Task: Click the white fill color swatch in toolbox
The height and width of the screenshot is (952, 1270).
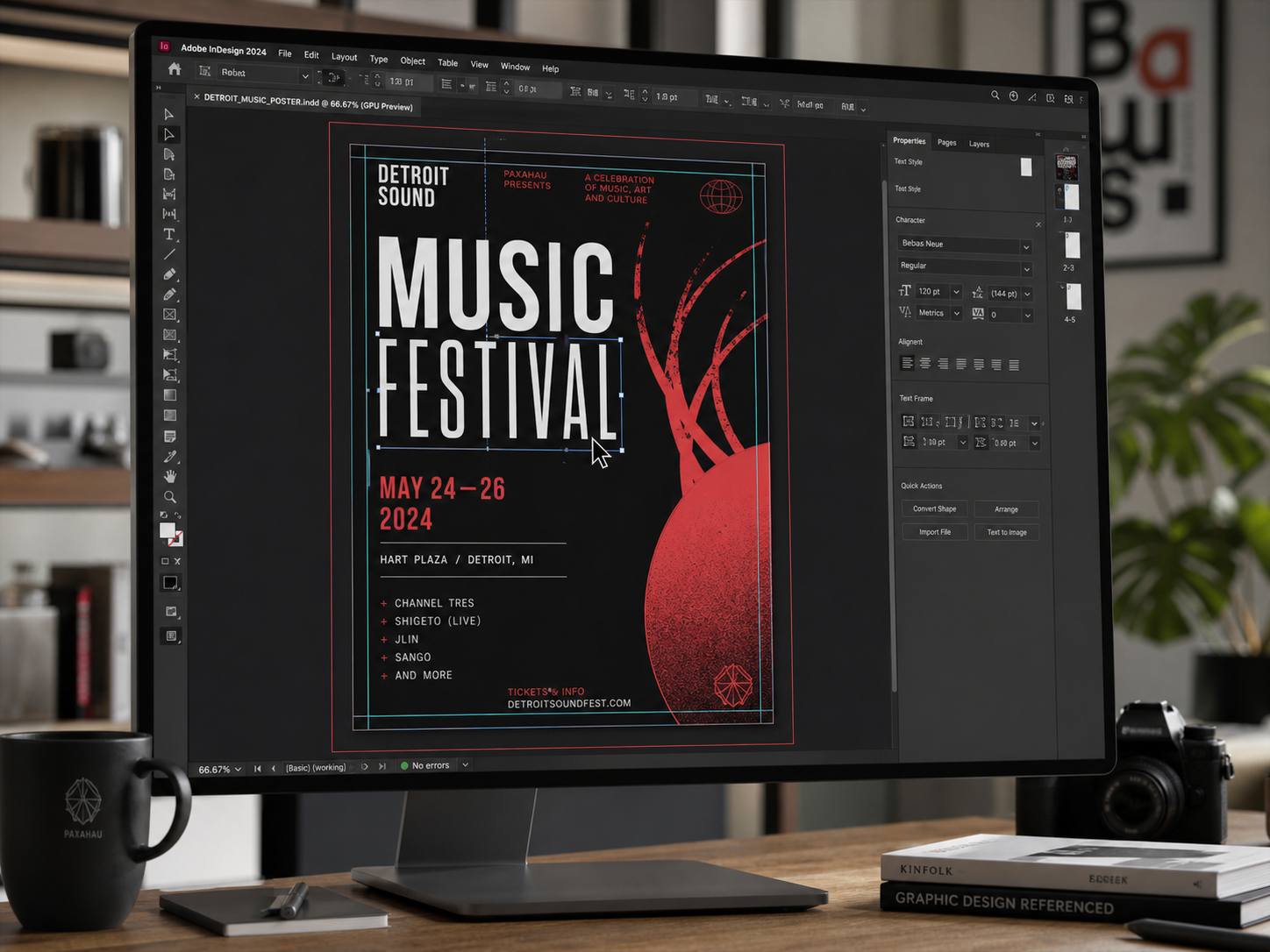Action: click(x=167, y=530)
